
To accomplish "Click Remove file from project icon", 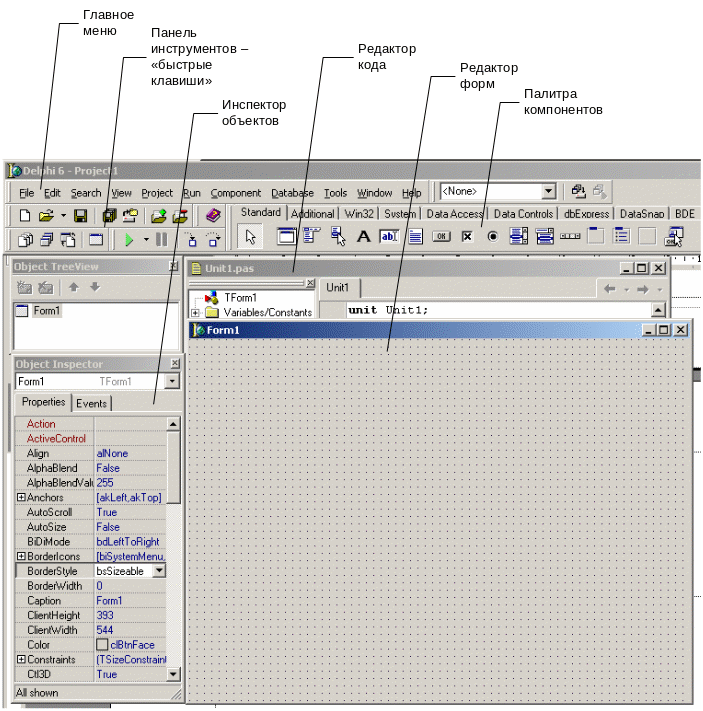I will [x=180, y=216].
